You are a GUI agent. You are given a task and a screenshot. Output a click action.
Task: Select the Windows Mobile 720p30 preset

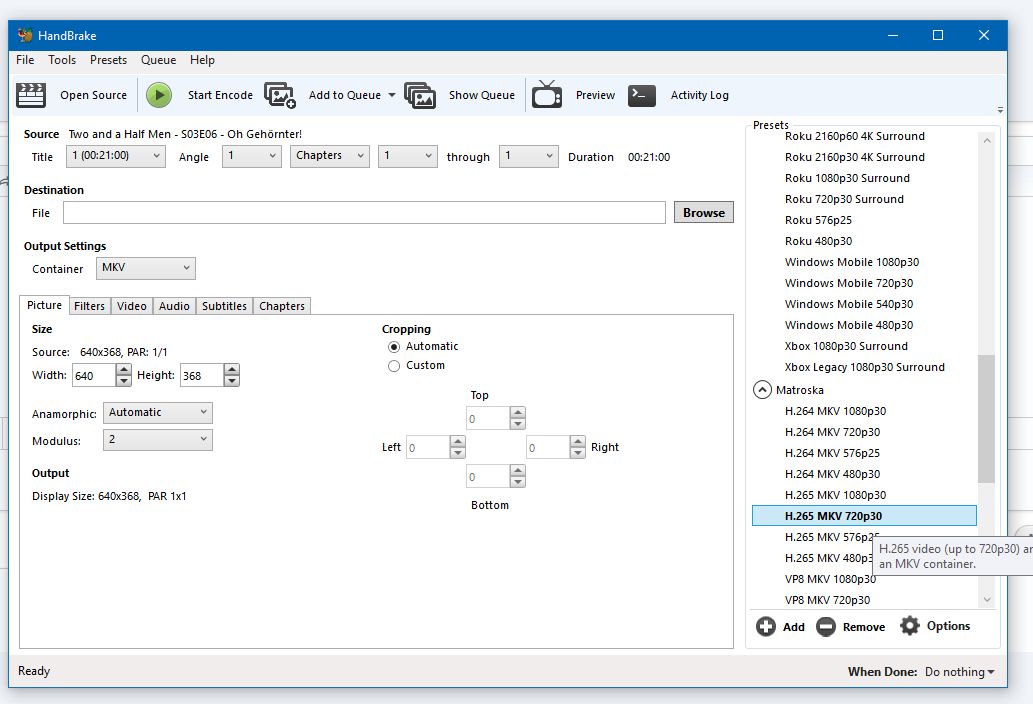coord(849,283)
